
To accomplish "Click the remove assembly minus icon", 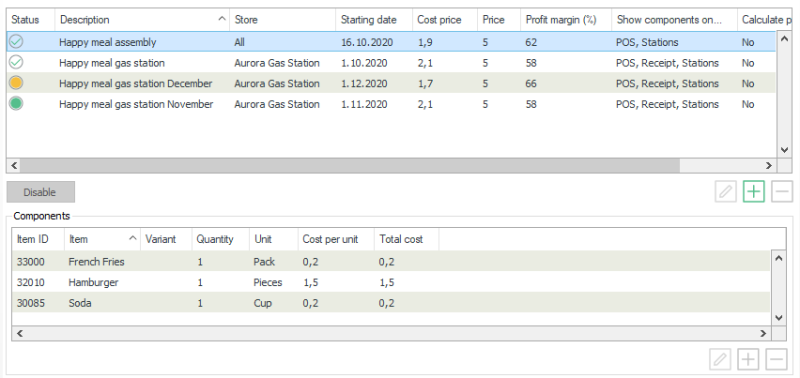I will pyautogui.click(x=782, y=192).
